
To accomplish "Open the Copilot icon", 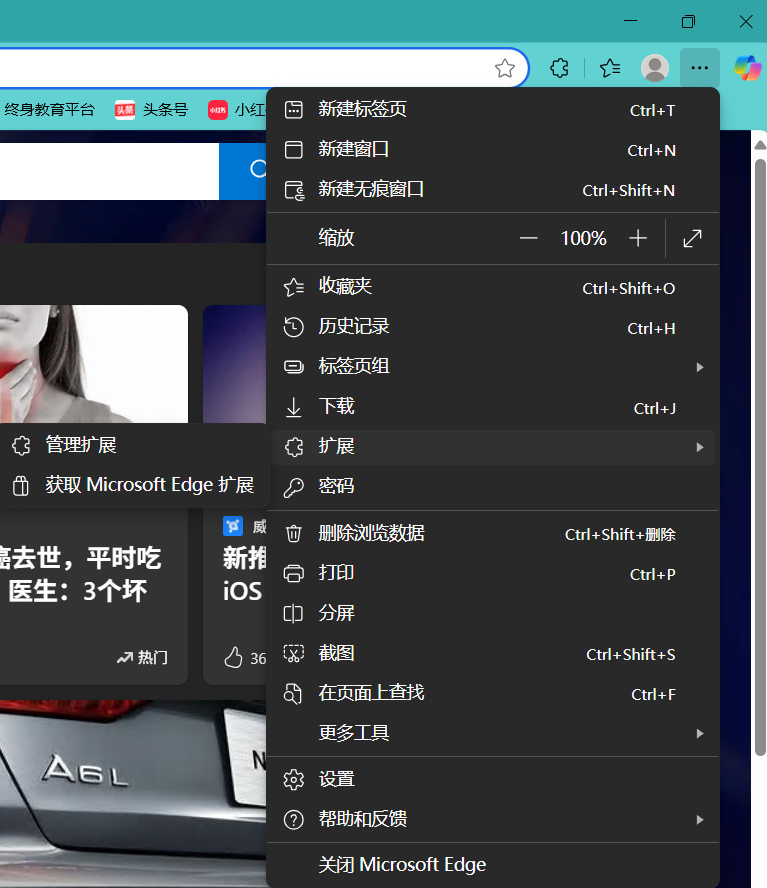I will 748,68.
